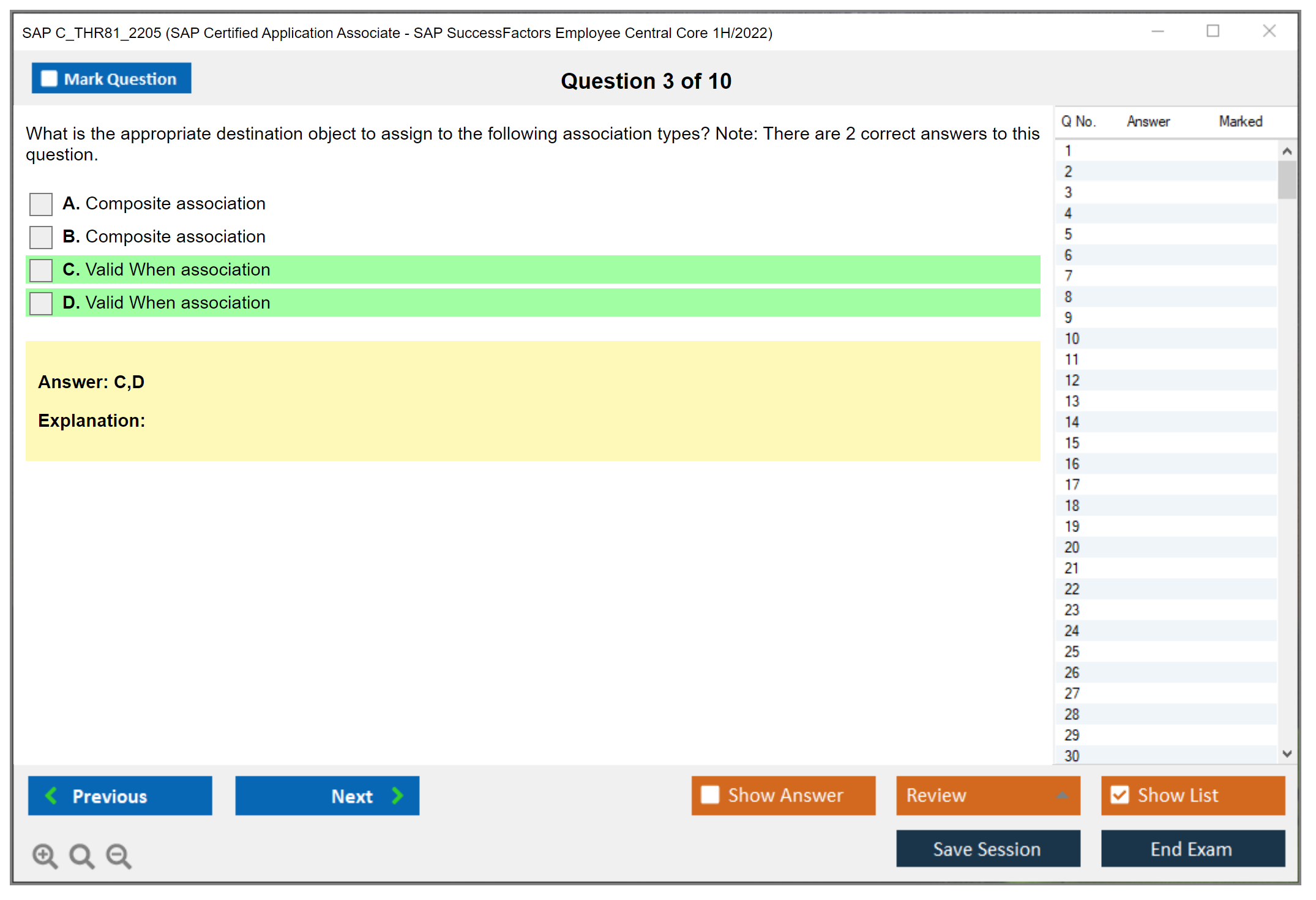Click the question list scrollbar thumb
The height and width of the screenshot is (900, 1316).
[x=1287, y=180]
